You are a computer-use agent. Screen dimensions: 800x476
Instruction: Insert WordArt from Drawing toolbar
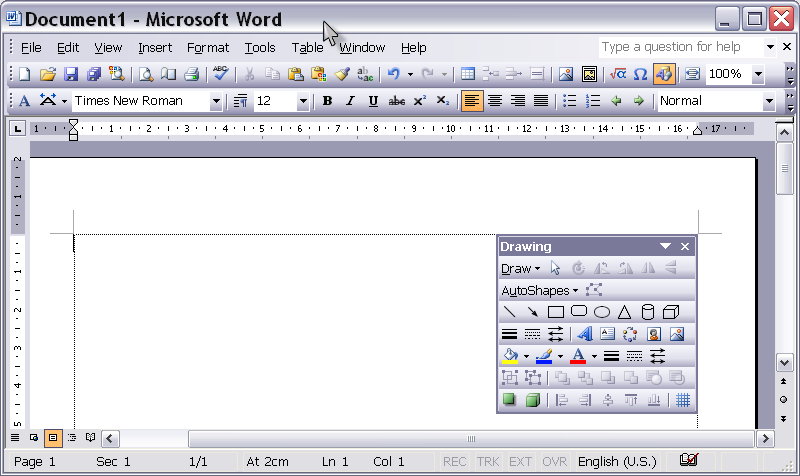[586, 335]
